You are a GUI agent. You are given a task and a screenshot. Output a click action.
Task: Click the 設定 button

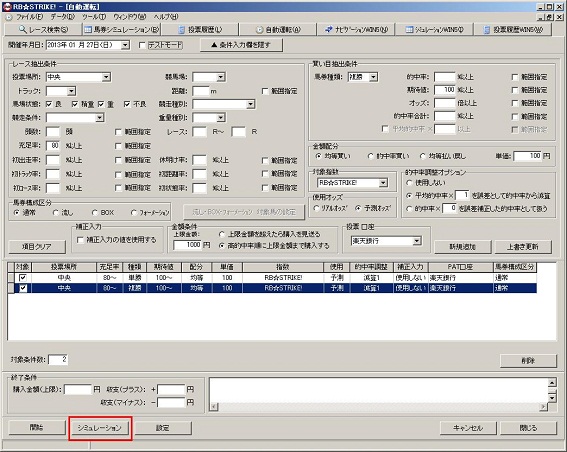(x=163, y=428)
